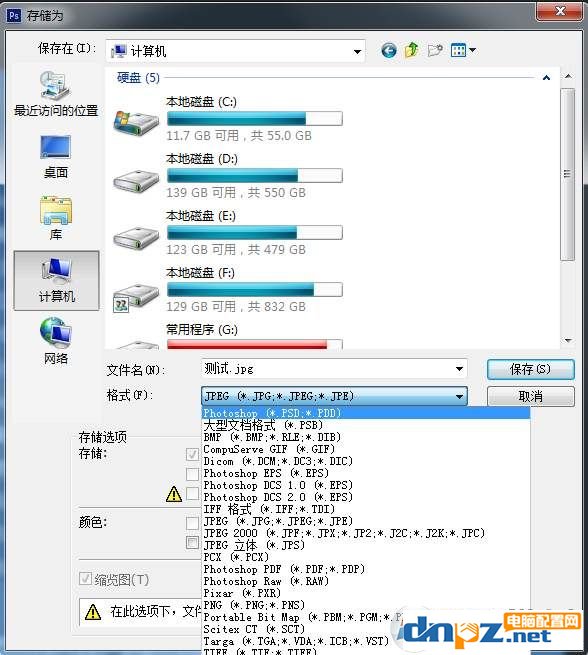Choose JPEG 立体 (*.JPS) format
Image resolution: width=588 pixels, height=655 pixels.
coord(366,545)
